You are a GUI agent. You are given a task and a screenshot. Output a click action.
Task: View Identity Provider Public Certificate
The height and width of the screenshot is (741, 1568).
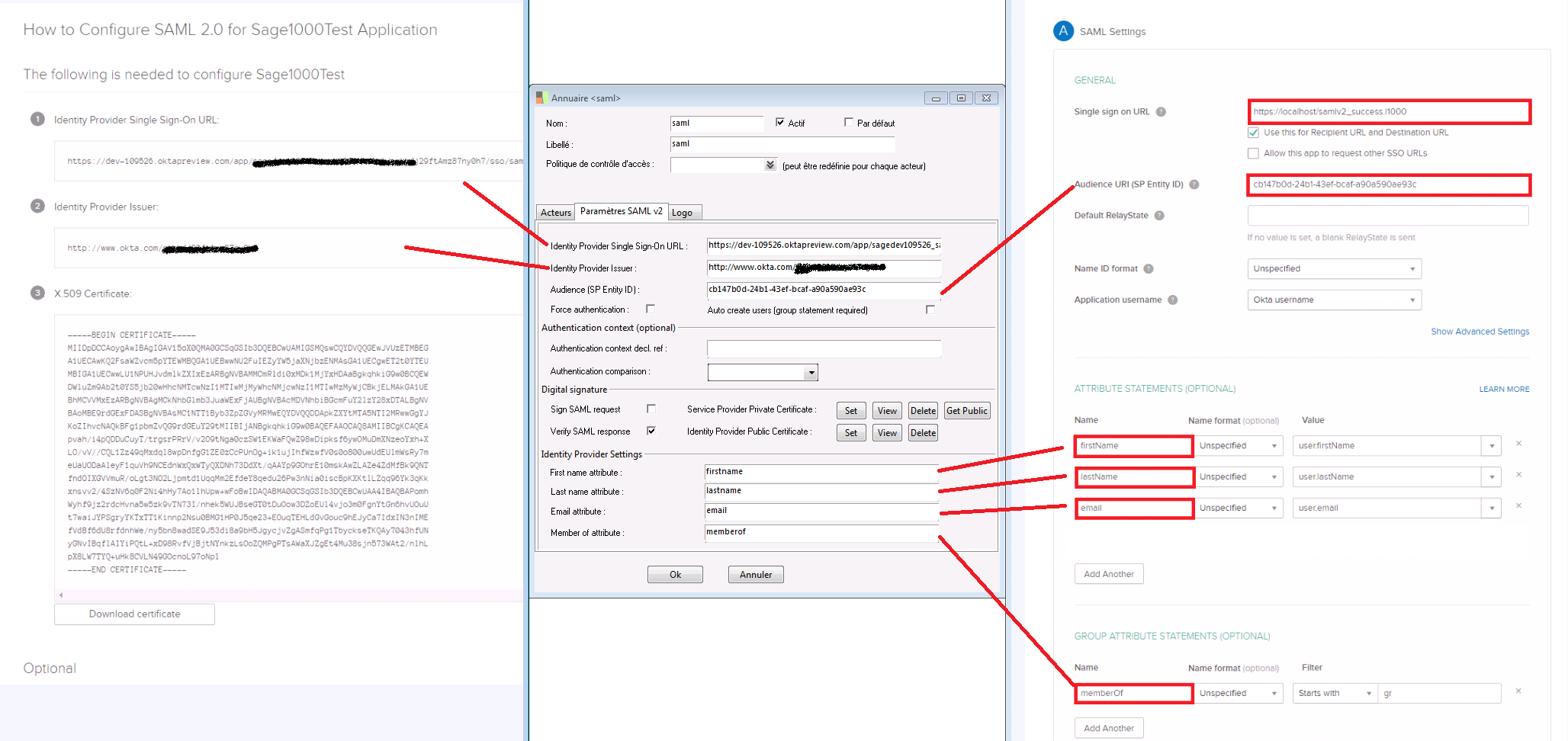pos(887,433)
